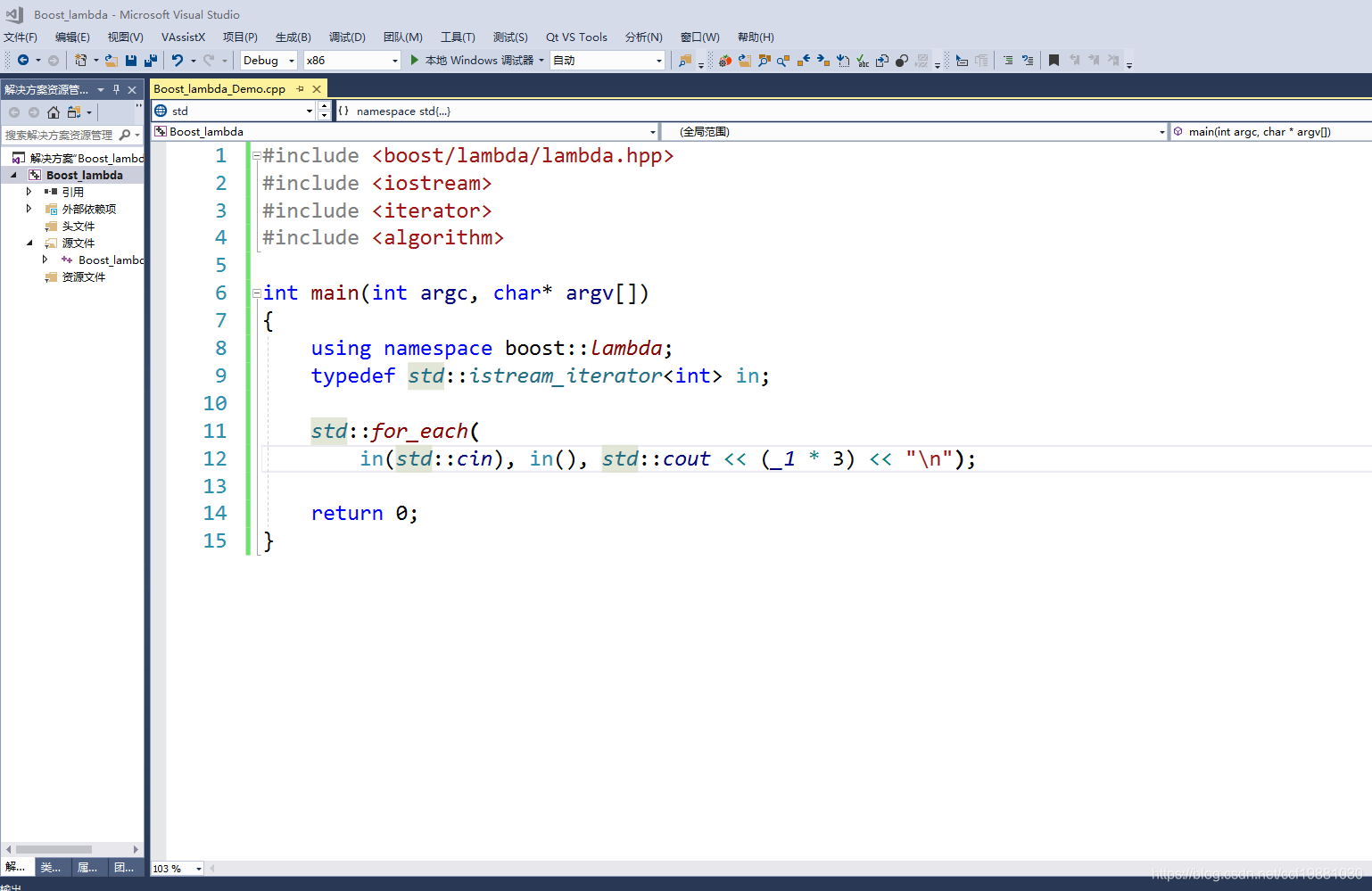Toggle bookmark on current line
The width and height of the screenshot is (1372, 891).
pyautogui.click(x=1054, y=61)
